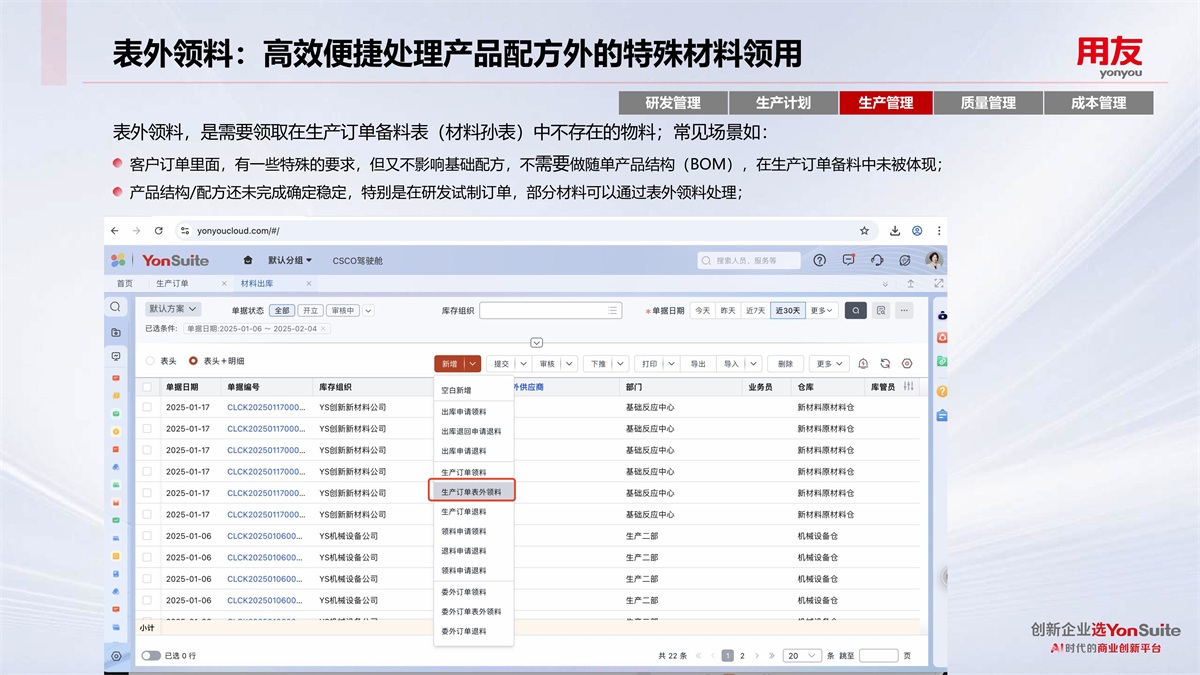This screenshot has height=675, width=1200.
Task: Click the customer service headset icon
Action: click(x=877, y=260)
